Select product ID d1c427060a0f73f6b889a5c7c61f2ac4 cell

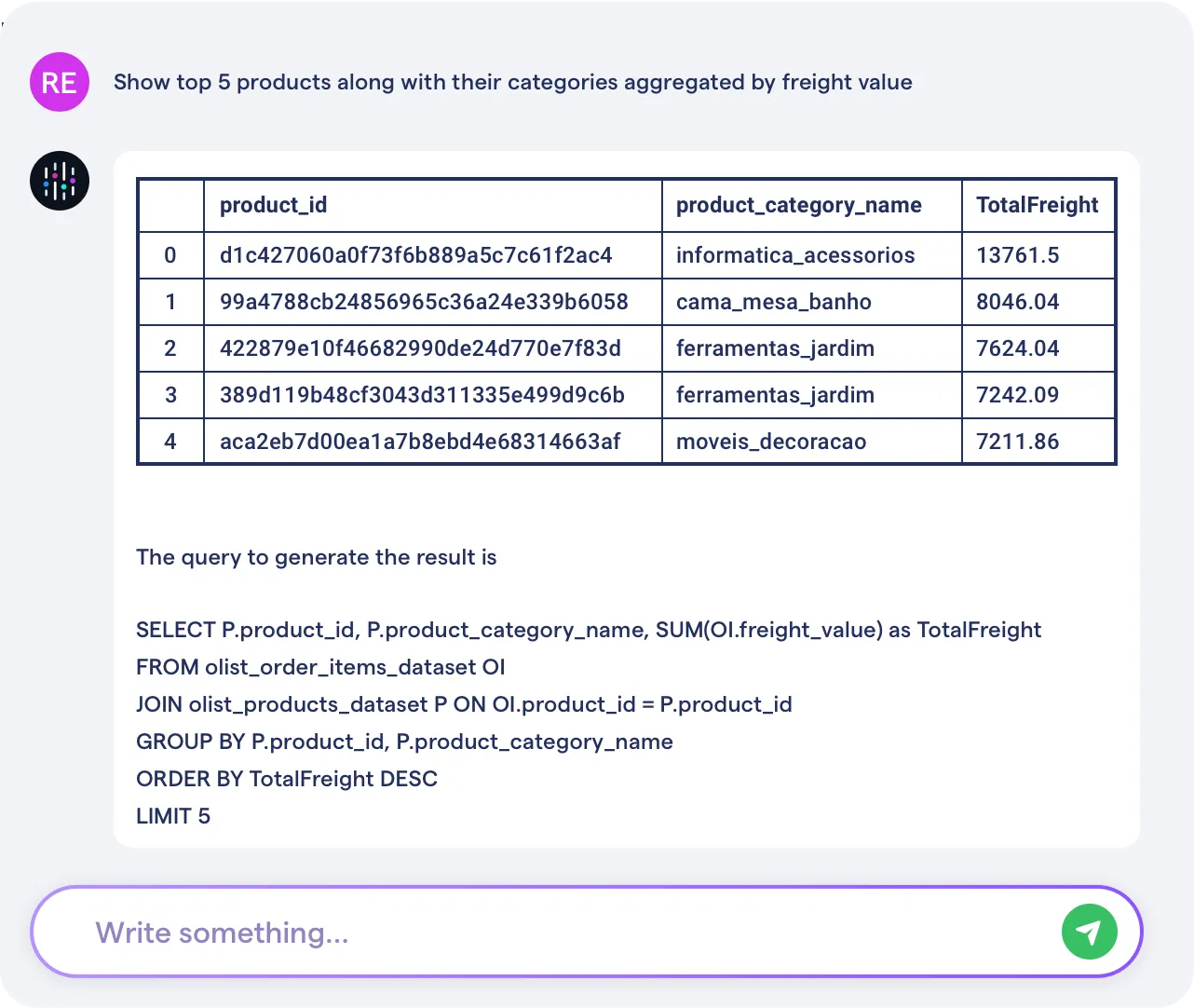click(x=415, y=255)
